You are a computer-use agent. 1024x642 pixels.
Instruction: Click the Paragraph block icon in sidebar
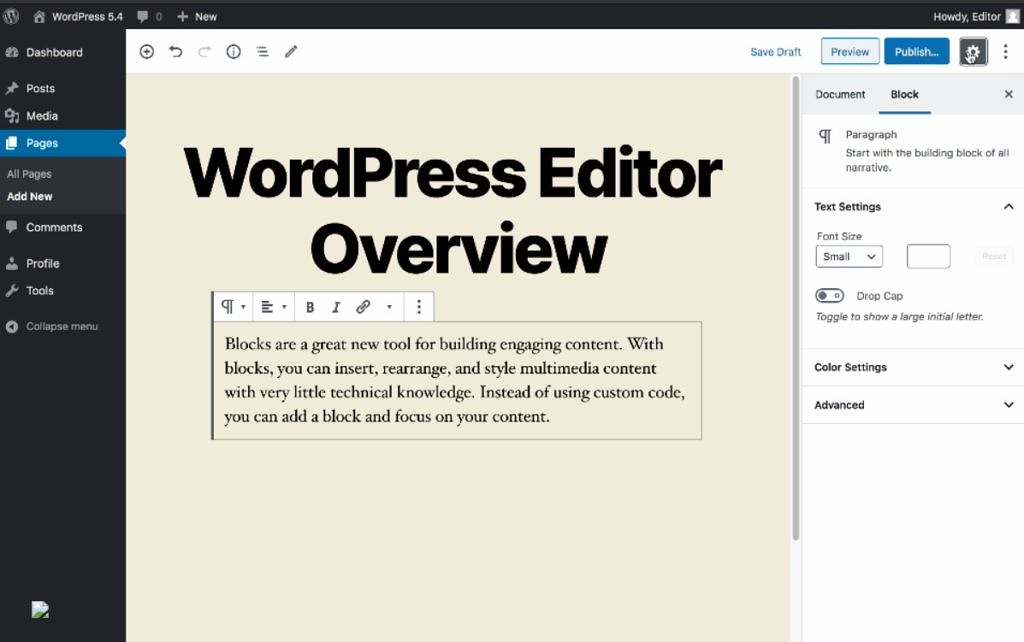tap(825, 136)
